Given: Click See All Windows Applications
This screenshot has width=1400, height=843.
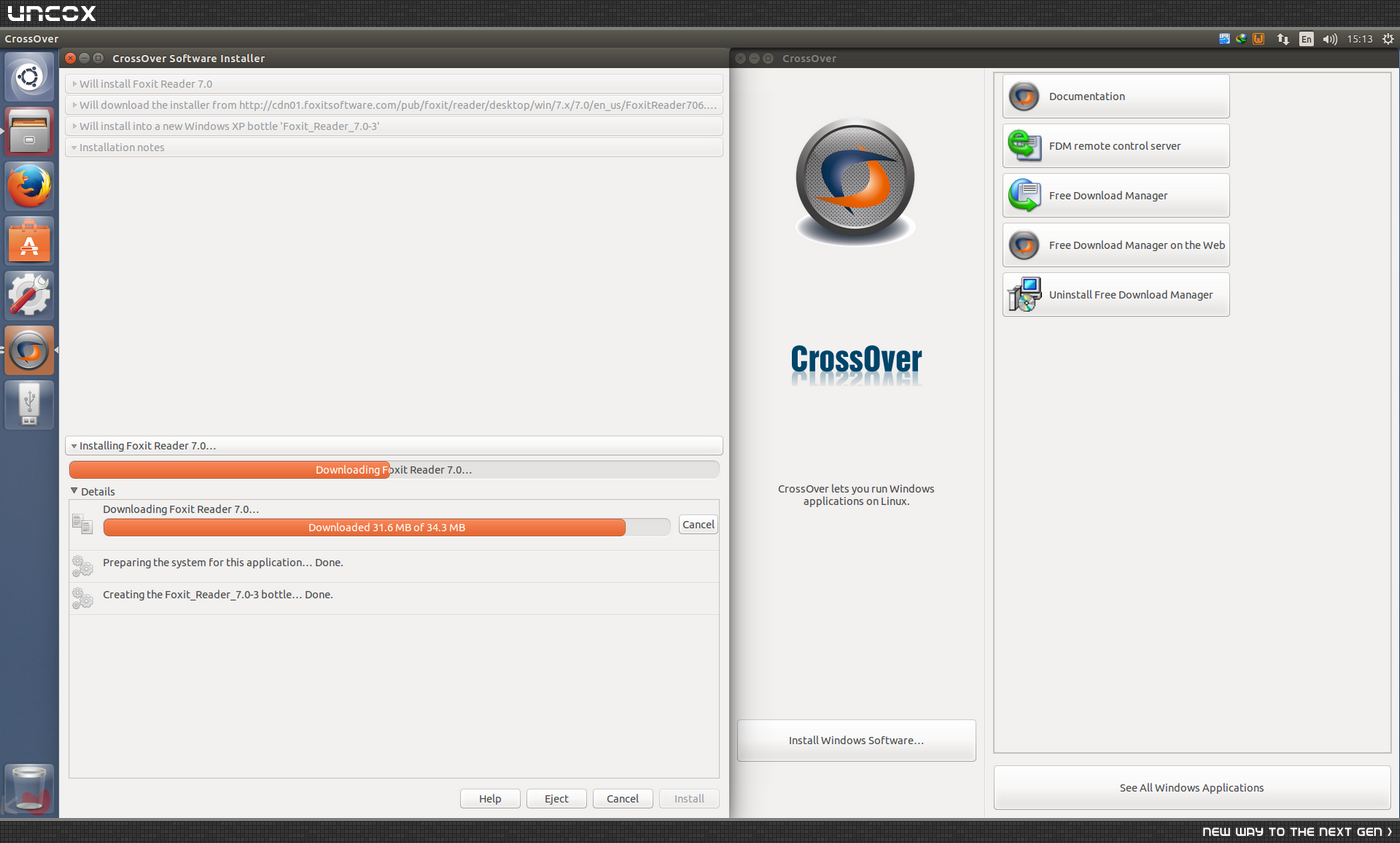Looking at the screenshot, I should pyautogui.click(x=1191, y=787).
